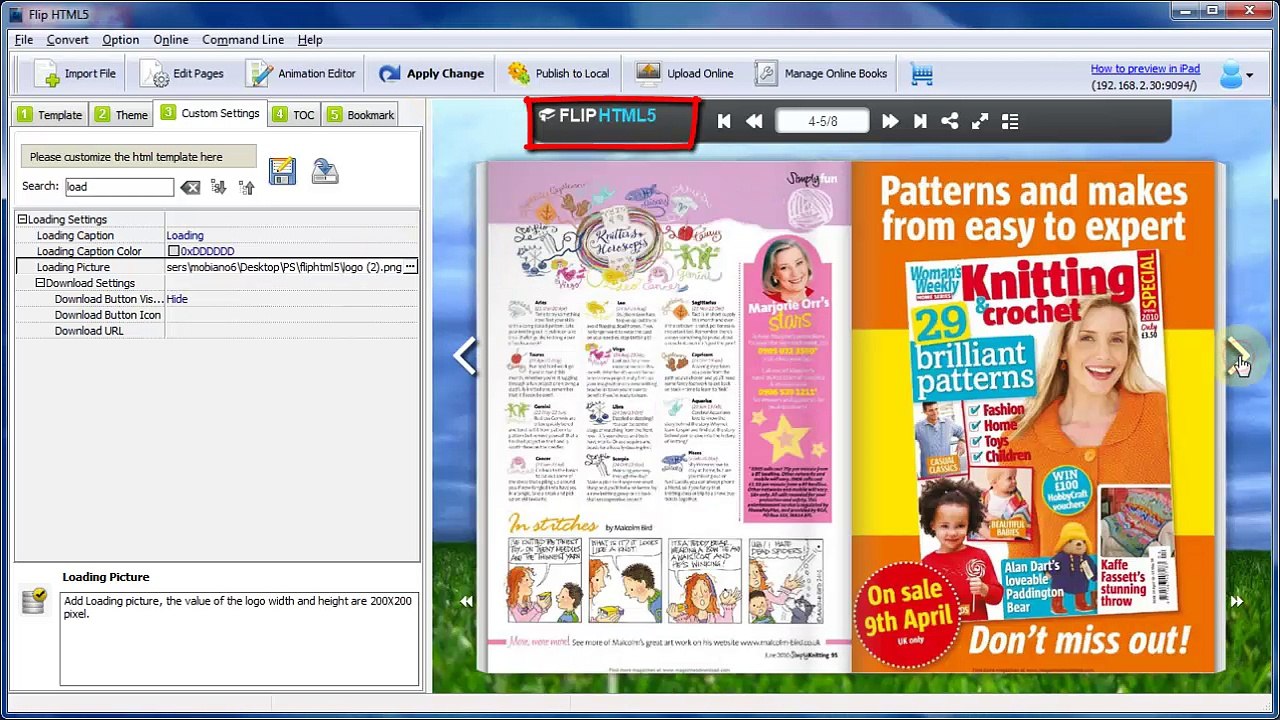Screen dimensions: 1280x720
Task: Click the Loading caption value
Action: (185, 235)
